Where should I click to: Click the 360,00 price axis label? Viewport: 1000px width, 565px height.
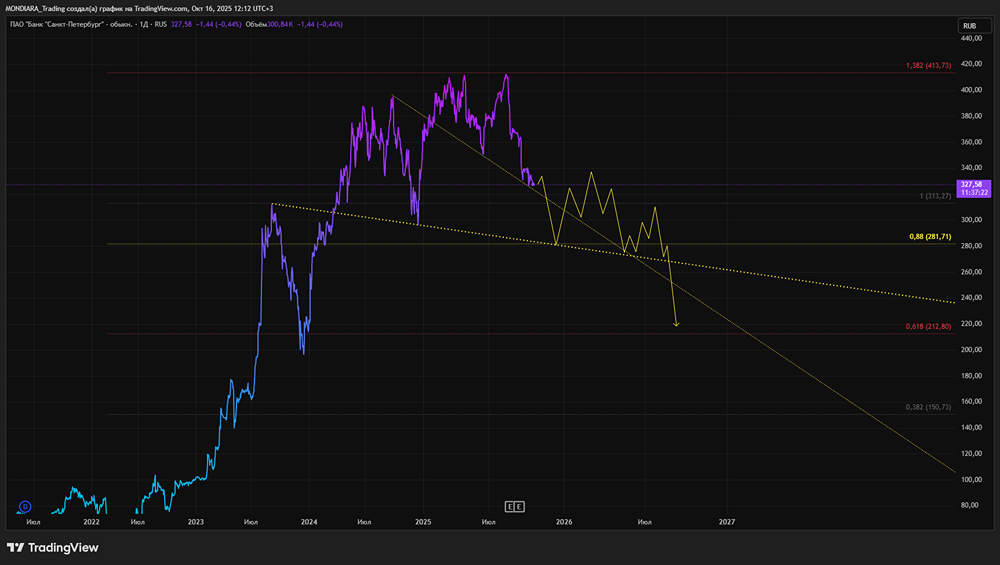[x=971, y=142]
